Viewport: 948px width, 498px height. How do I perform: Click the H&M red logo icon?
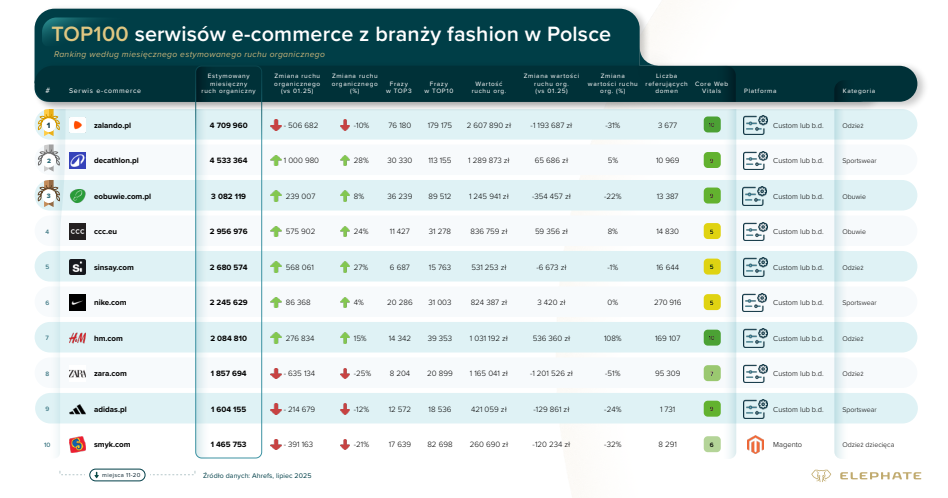coord(77,338)
